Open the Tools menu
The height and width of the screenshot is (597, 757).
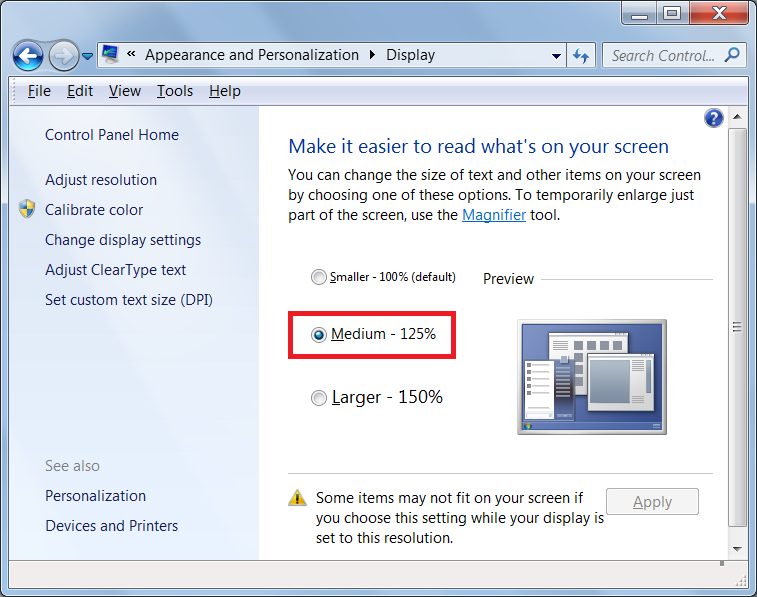(x=175, y=91)
